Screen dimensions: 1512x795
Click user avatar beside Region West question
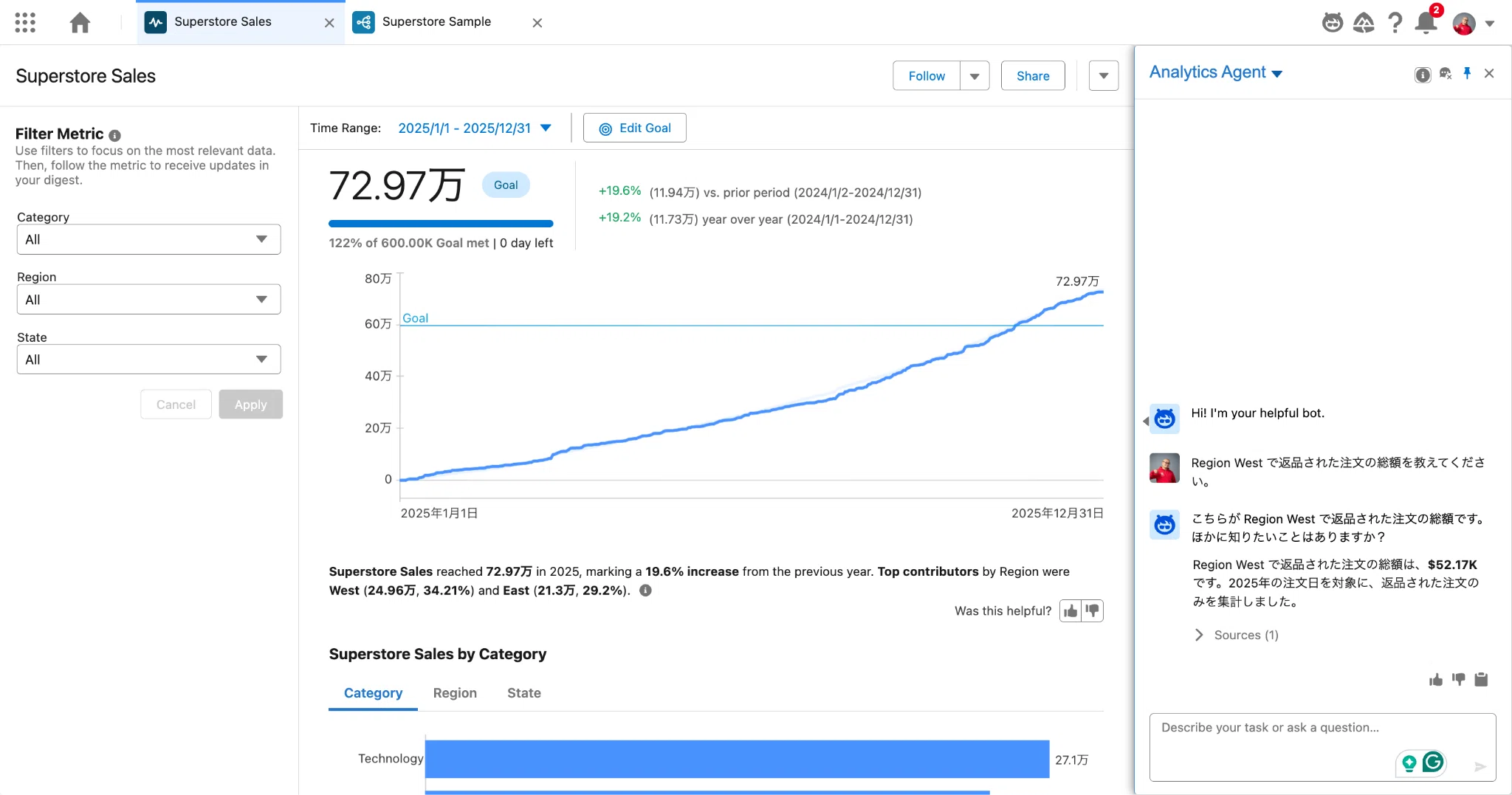click(x=1164, y=468)
